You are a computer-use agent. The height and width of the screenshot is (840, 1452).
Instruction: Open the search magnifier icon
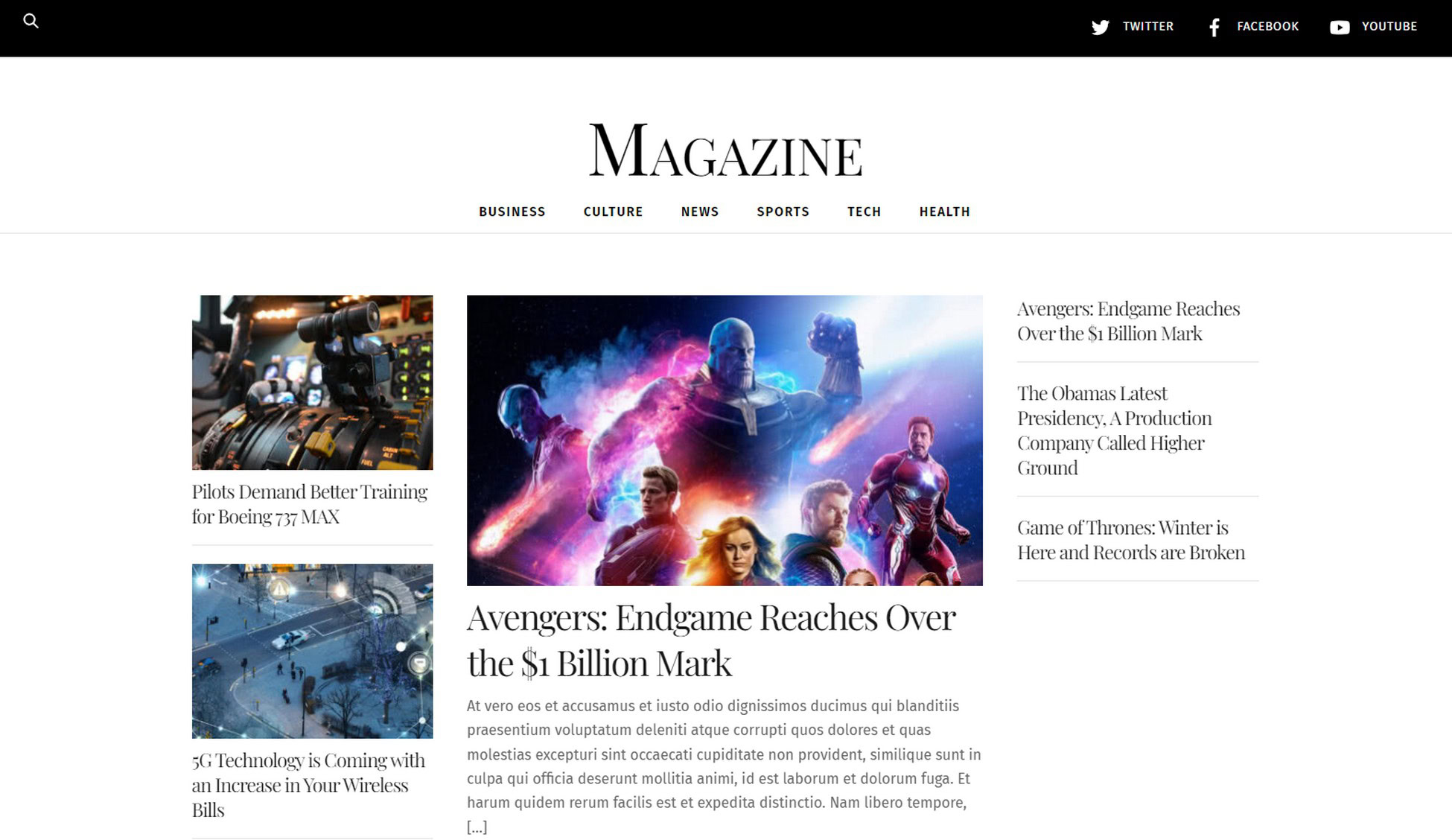click(x=31, y=21)
